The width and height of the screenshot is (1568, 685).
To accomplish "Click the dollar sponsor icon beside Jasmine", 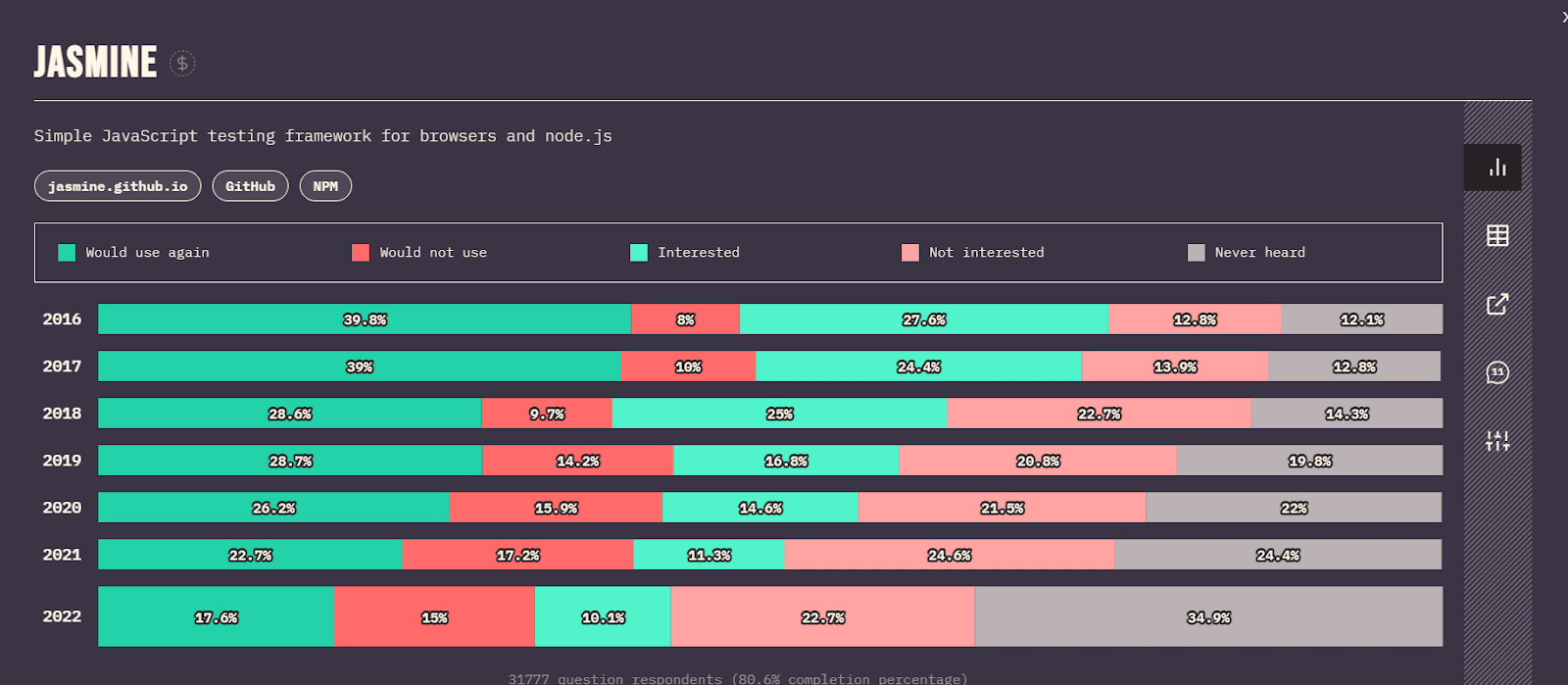I will coord(182,64).
